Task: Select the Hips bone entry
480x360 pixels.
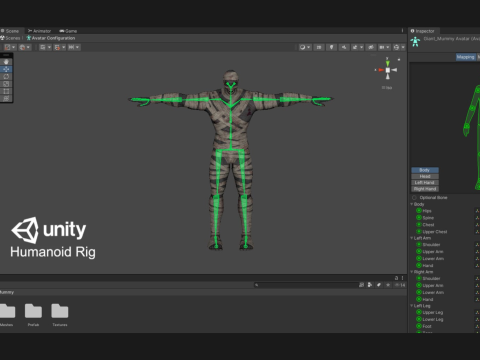Action: [x=427, y=211]
